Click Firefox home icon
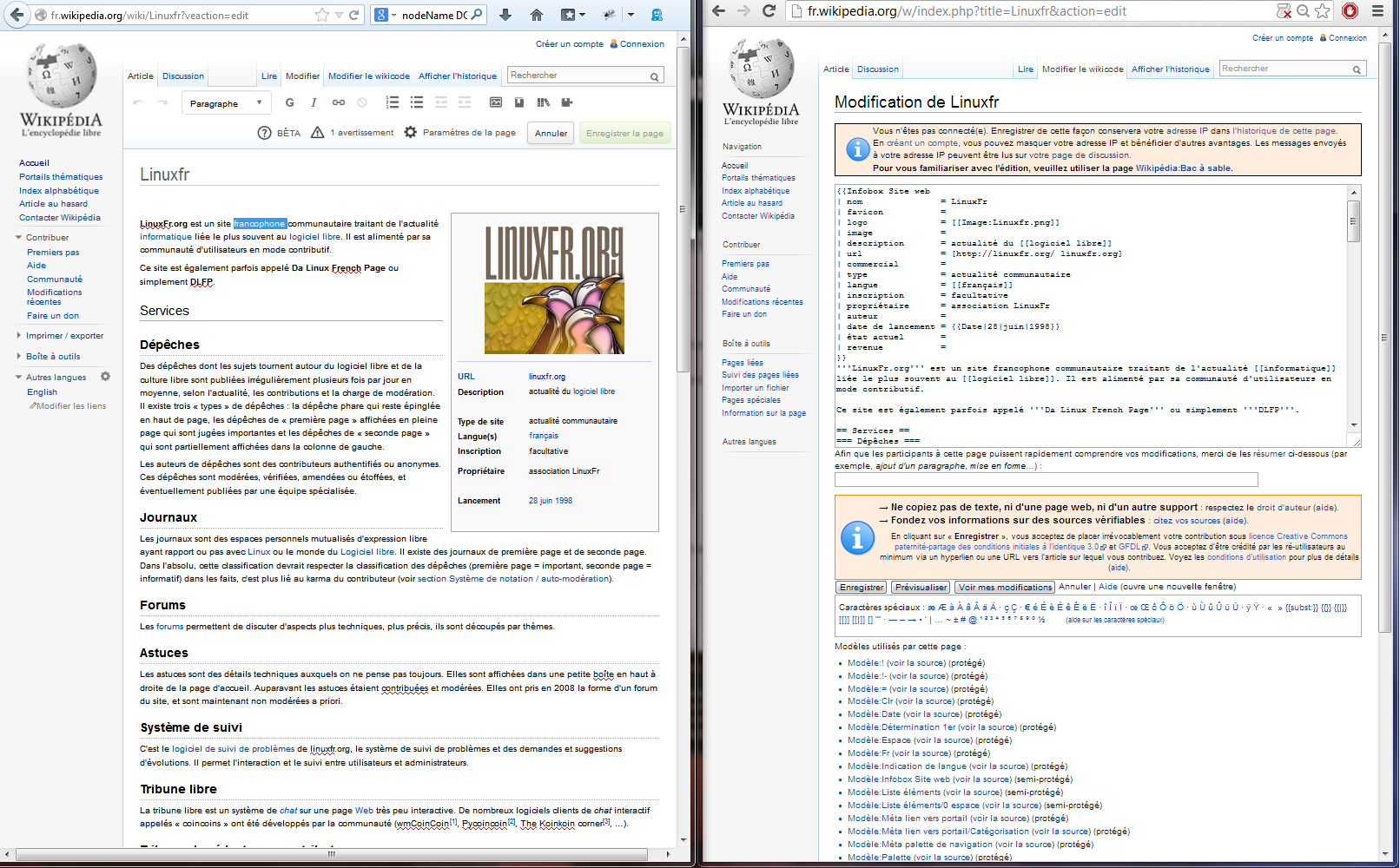The width and height of the screenshot is (1400, 868). (537, 15)
